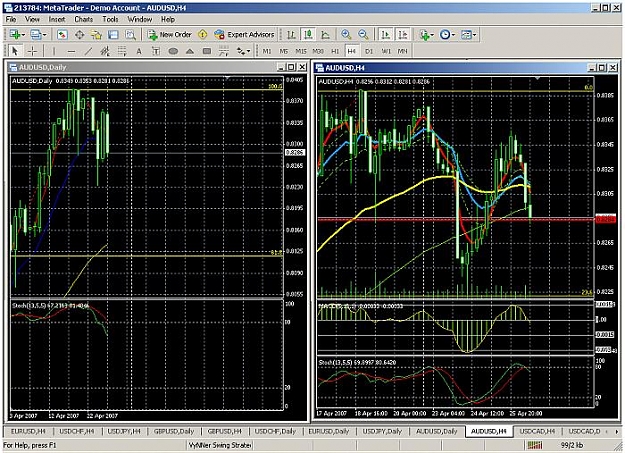Viewport: 625px width, 453px height.
Task: Open the Indicators list dropdown
Action: click(x=426, y=35)
